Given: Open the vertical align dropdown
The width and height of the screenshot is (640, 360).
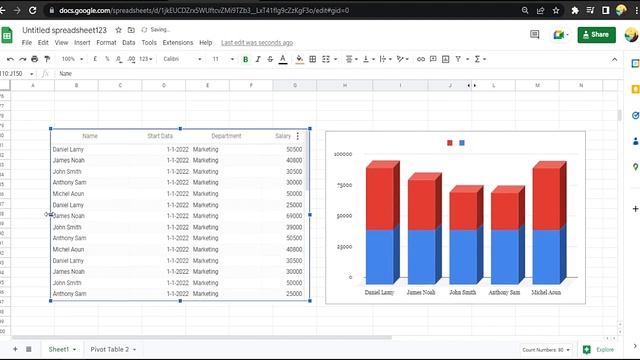Looking at the screenshot, I should coord(369,59).
